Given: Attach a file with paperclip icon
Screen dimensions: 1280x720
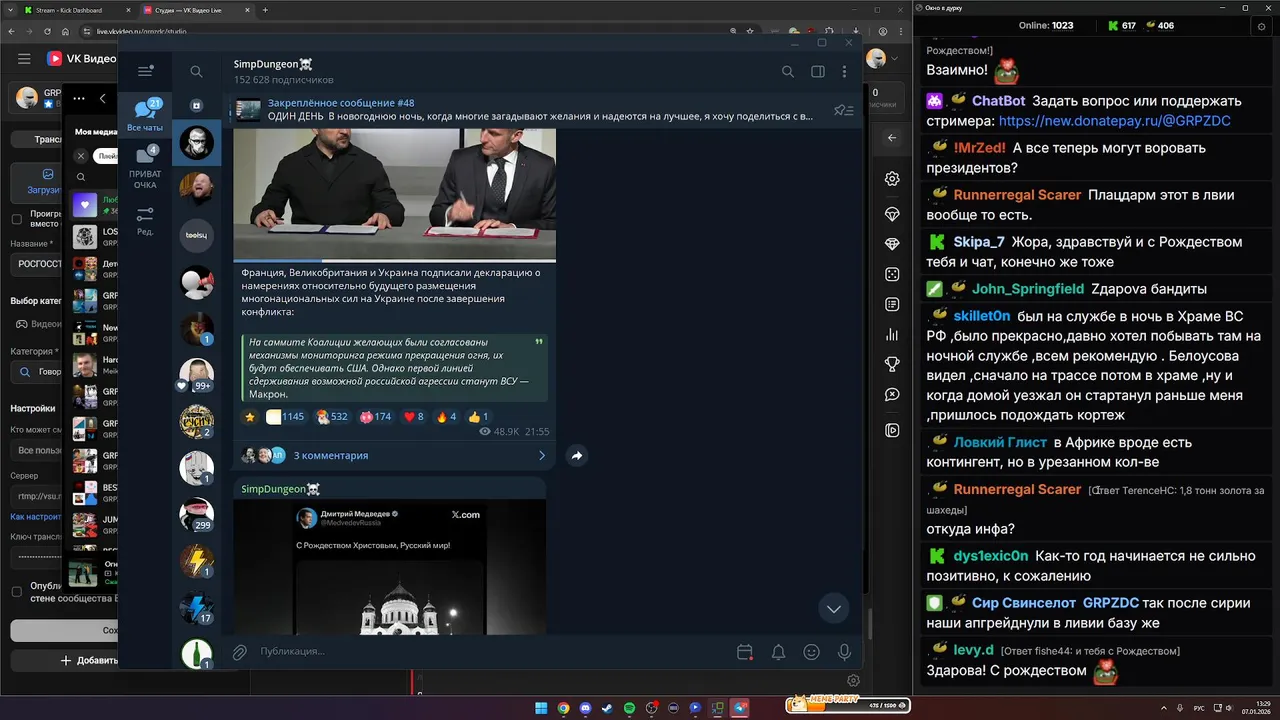Looking at the screenshot, I should click(x=240, y=652).
